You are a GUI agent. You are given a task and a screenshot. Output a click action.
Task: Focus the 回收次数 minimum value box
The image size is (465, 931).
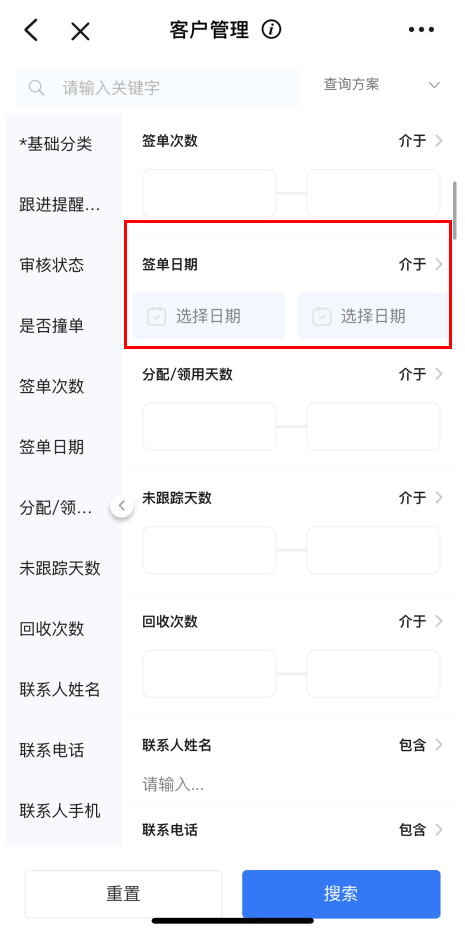[209, 673]
